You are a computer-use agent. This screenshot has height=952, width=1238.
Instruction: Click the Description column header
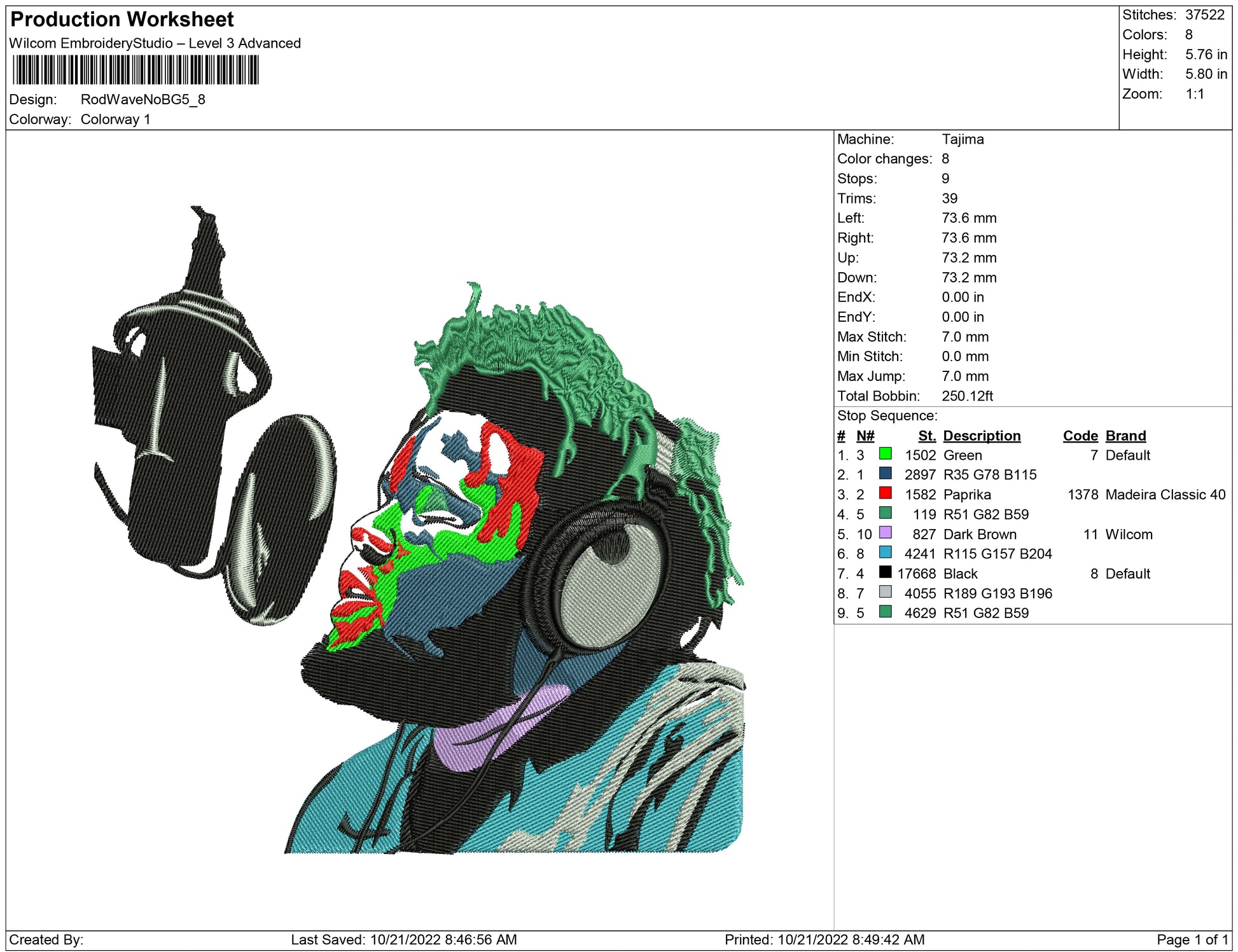(x=981, y=436)
